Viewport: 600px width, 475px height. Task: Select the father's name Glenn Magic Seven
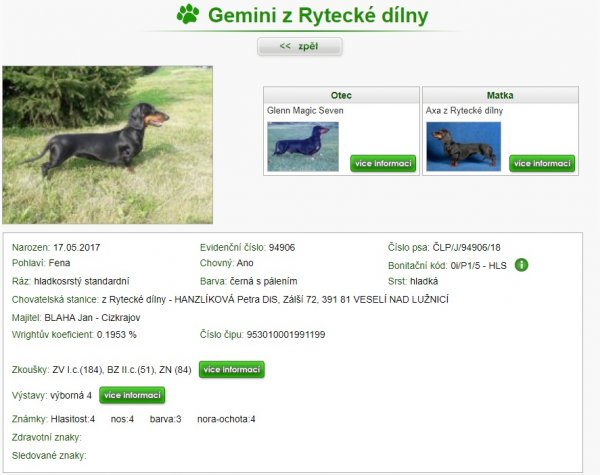click(305, 111)
